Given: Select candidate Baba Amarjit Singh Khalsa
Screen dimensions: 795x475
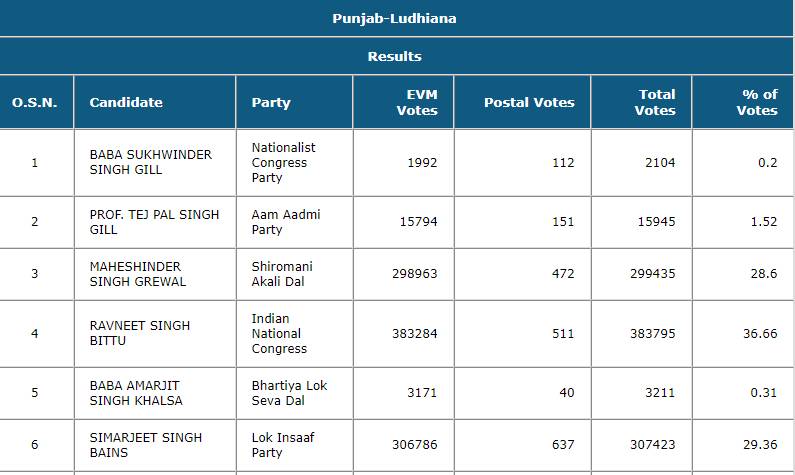Looking at the screenshot, I should pyautogui.click(x=136, y=393).
